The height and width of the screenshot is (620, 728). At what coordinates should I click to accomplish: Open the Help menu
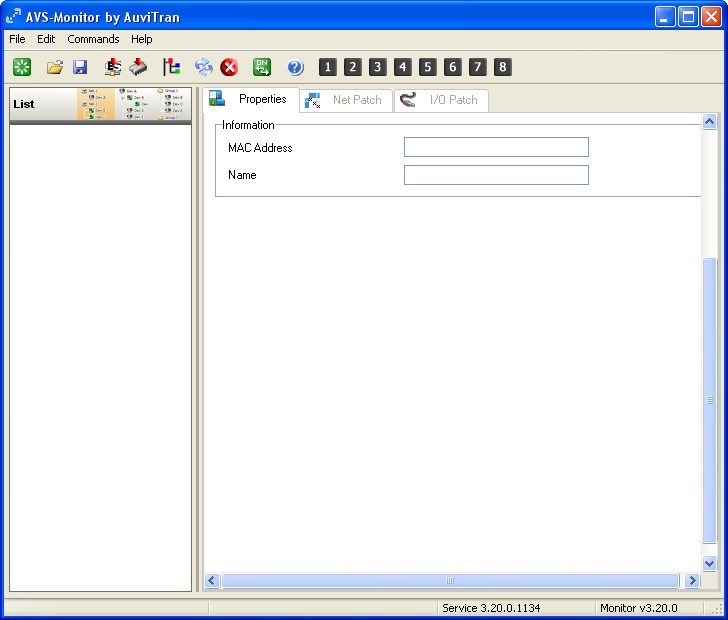click(142, 39)
